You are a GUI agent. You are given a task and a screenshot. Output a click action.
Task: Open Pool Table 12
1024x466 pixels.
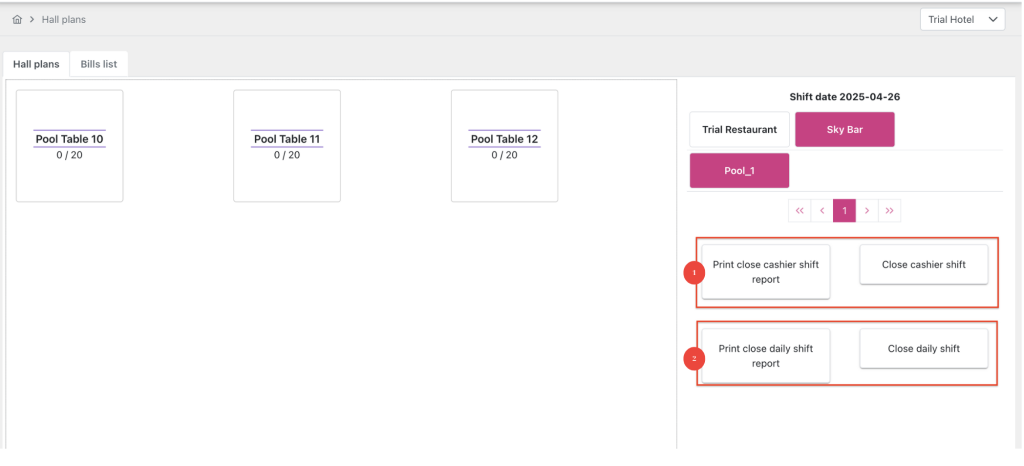504,146
